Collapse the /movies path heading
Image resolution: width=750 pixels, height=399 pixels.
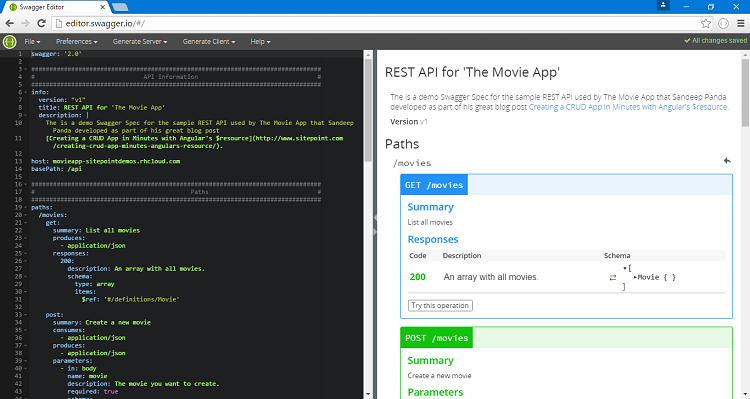click(x=412, y=163)
